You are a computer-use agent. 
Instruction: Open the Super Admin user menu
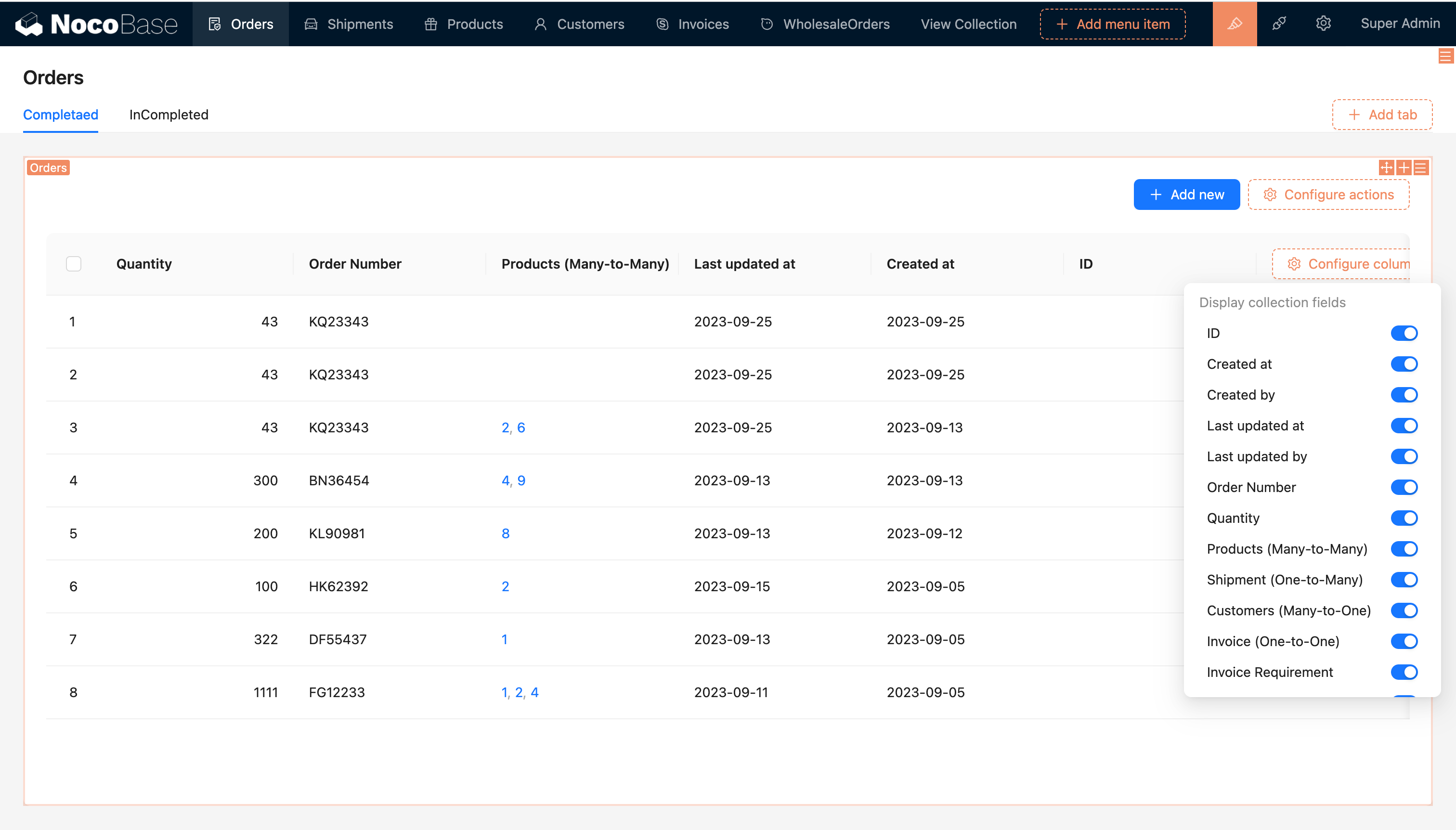click(1400, 24)
